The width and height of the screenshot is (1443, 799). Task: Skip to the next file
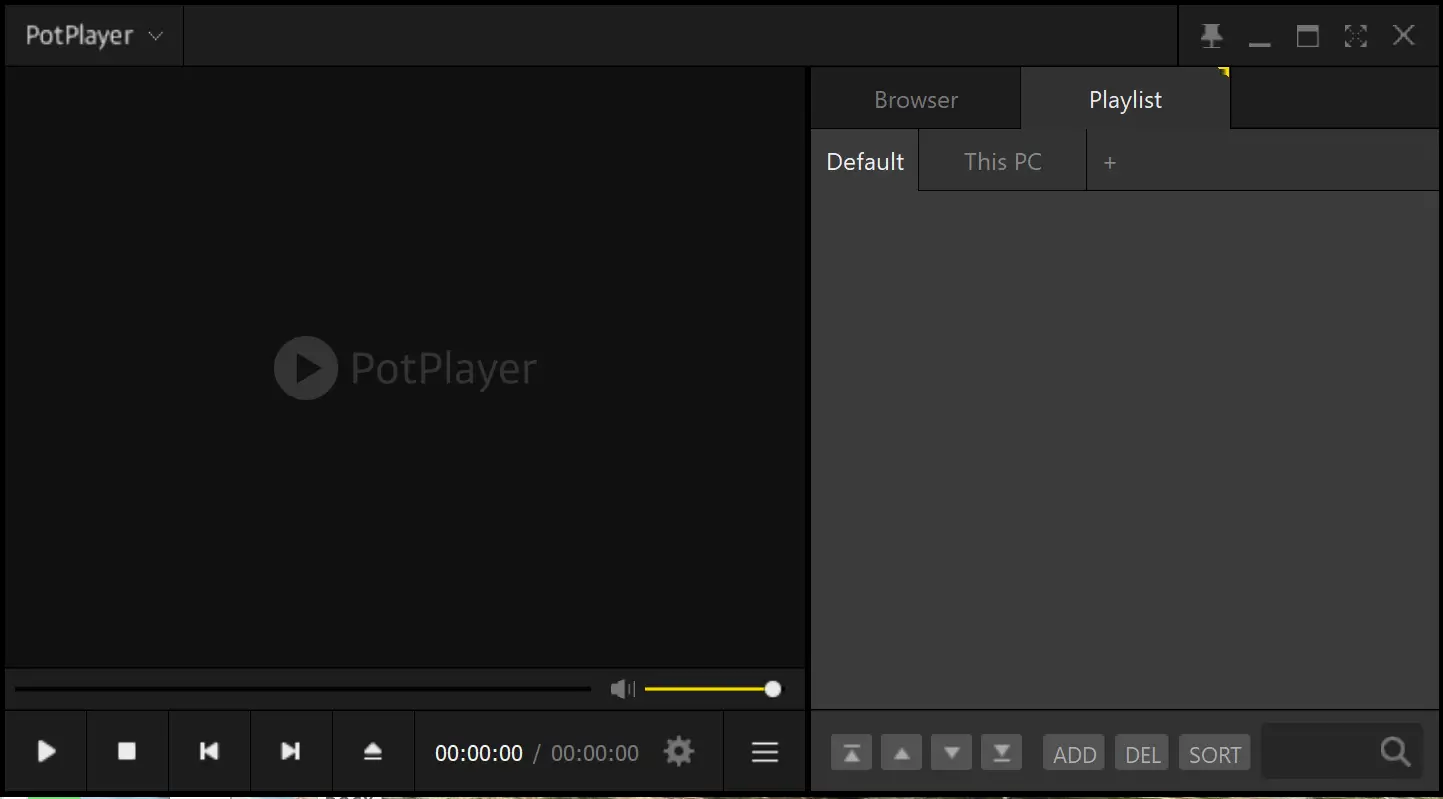click(290, 751)
